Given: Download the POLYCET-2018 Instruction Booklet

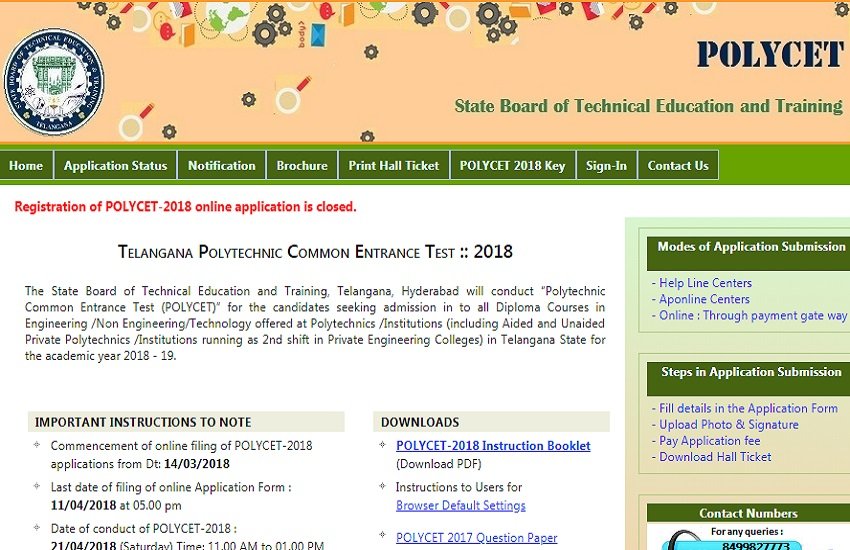Looking at the screenshot, I should [x=493, y=446].
